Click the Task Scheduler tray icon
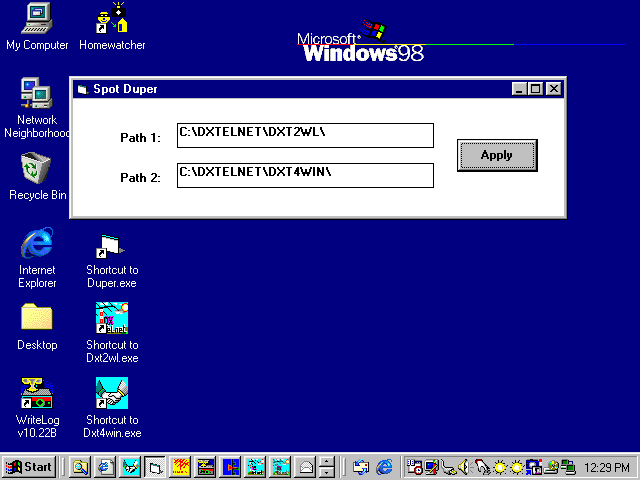The image size is (640, 480). pyautogui.click(x=415, y=467)
